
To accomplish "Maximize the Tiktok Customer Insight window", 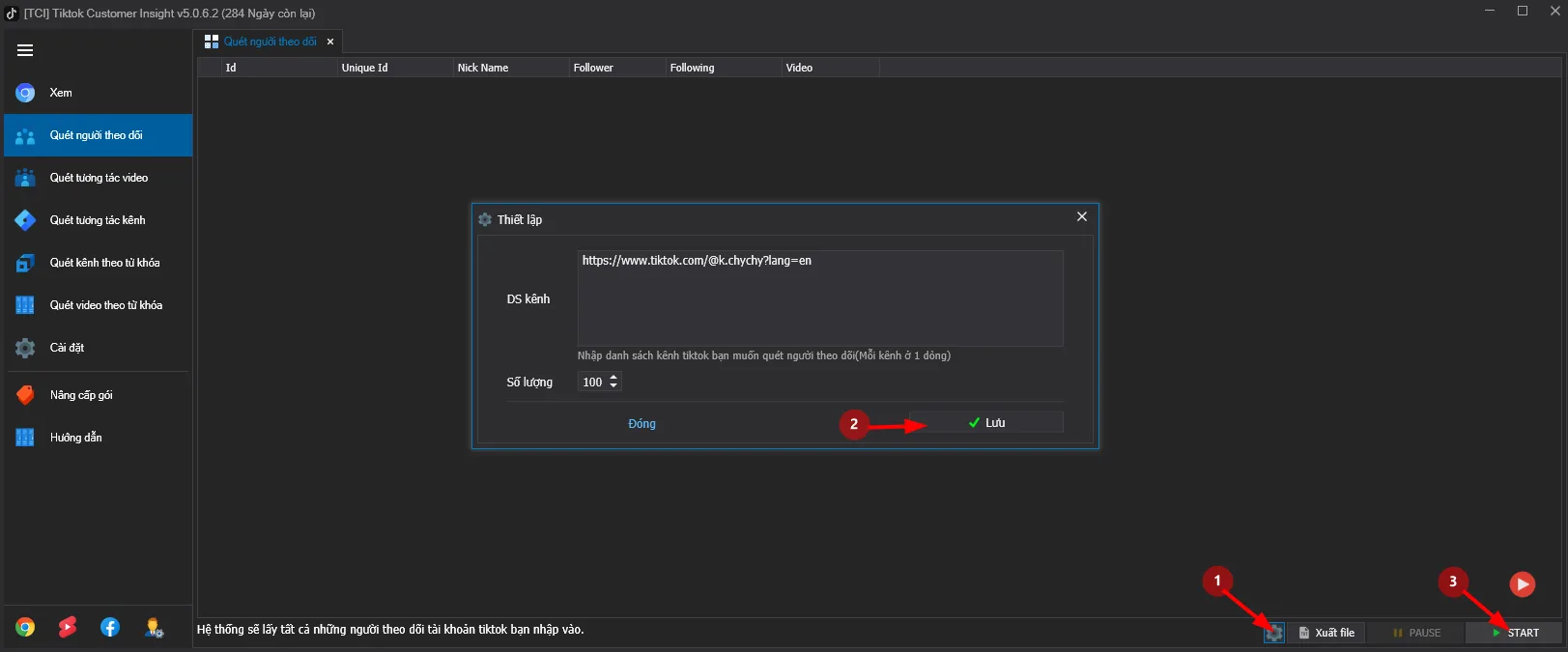I will point(1523,12).
